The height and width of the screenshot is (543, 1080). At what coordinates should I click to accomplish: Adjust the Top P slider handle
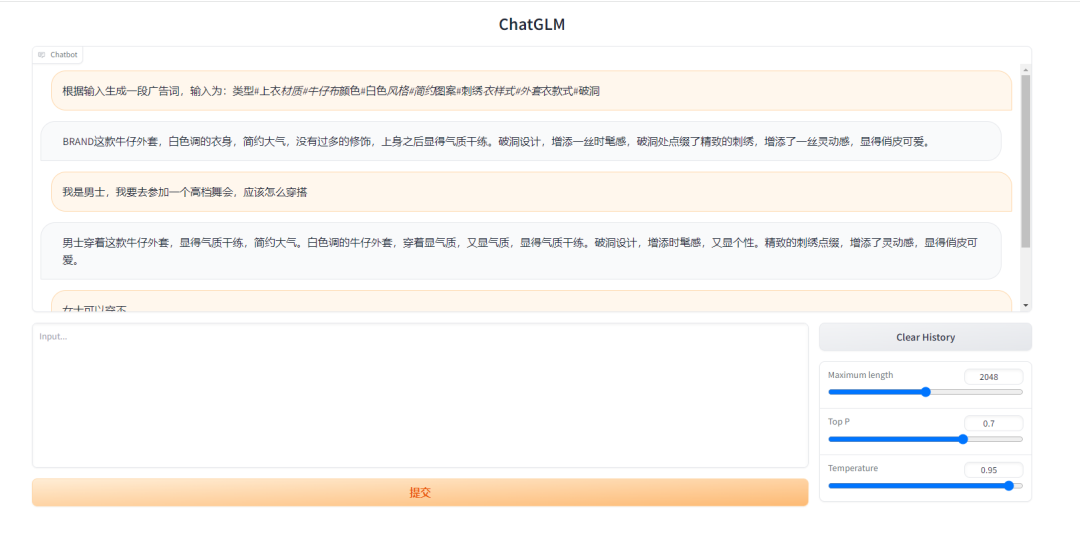pyautogui.click(x=963, y=439)
